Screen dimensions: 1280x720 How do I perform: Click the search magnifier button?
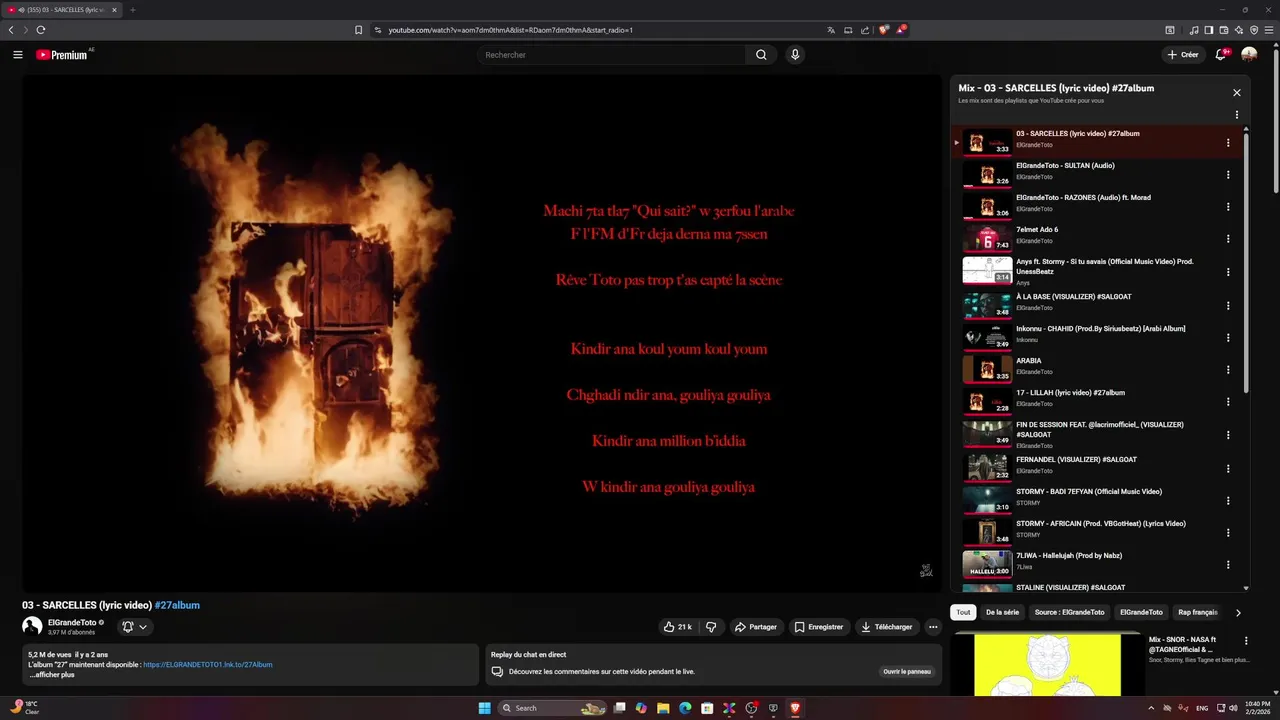pyautogui.click(x=761, y=55)
